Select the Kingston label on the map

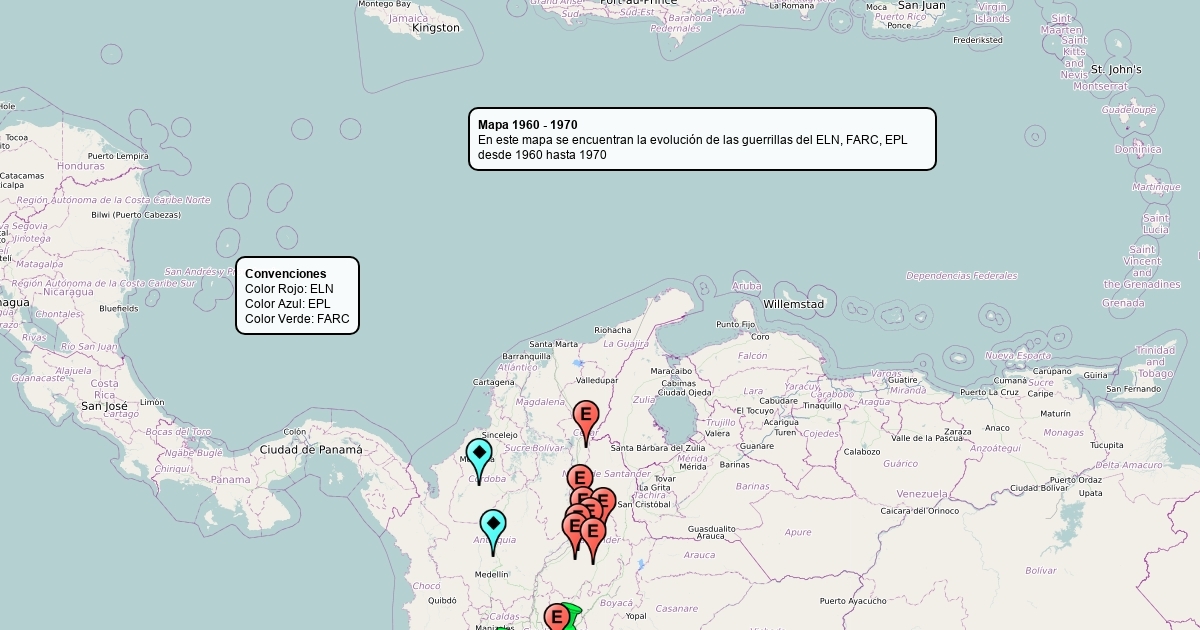[436, 28]
